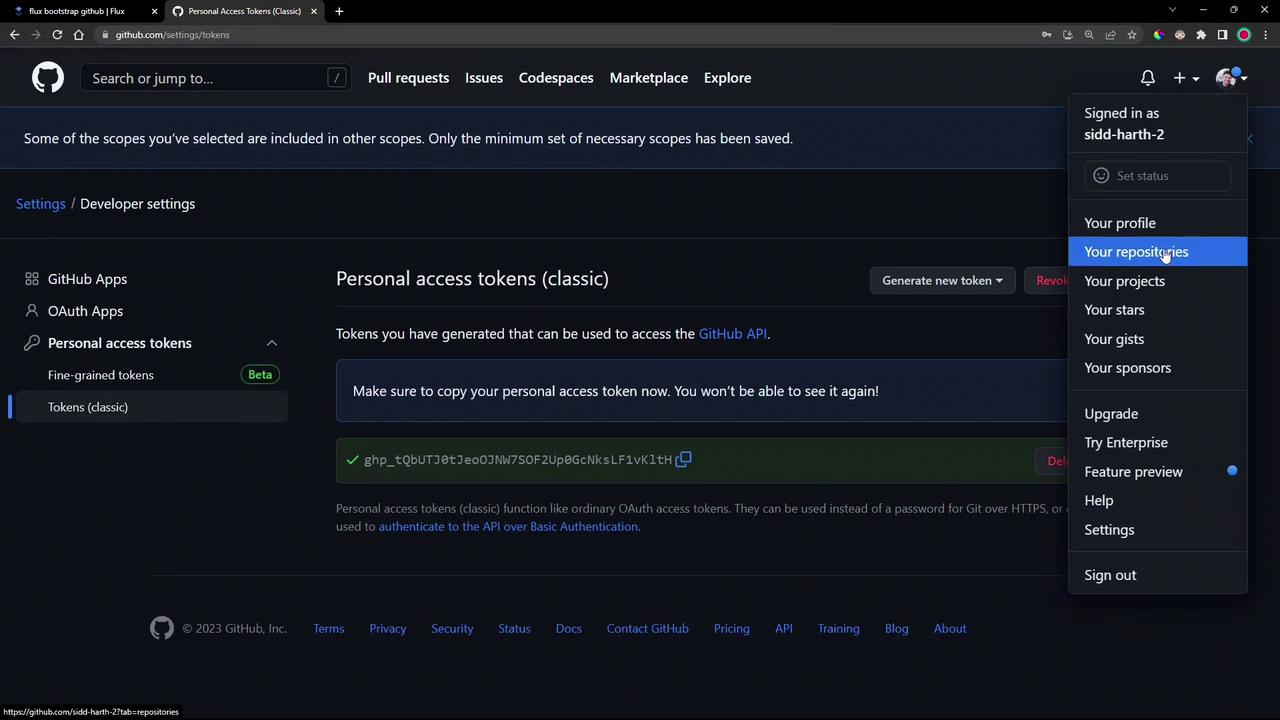This screenshot has height=720, width=1280.
Task: Copy the personal access token with the clipboard icon
Action: pos(684,459)
